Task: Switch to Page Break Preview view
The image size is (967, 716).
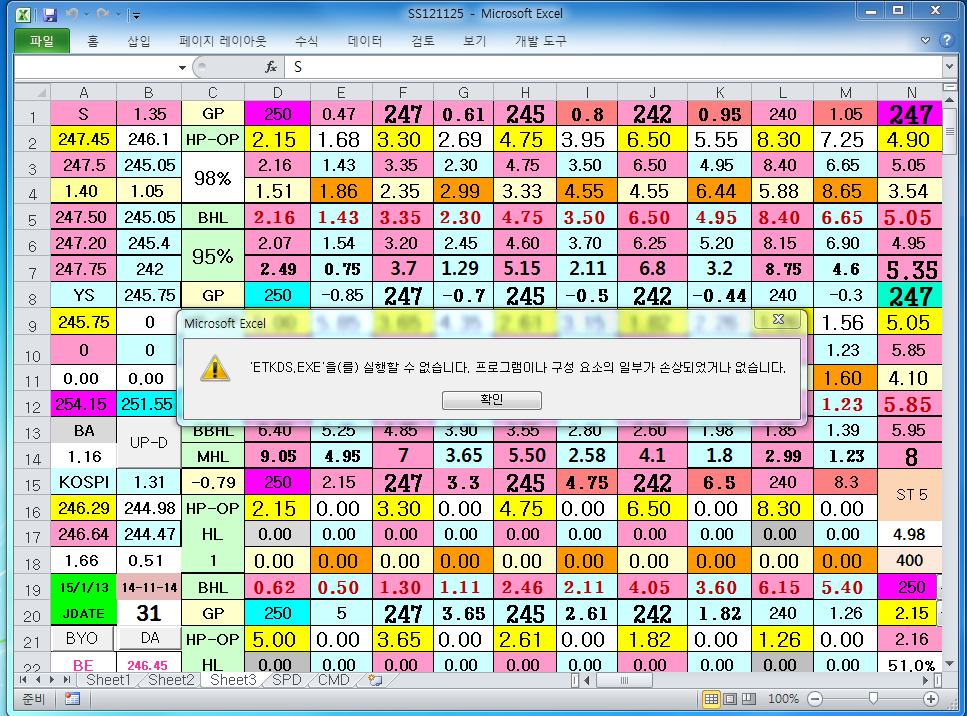Action: click(x=747, y=699)
